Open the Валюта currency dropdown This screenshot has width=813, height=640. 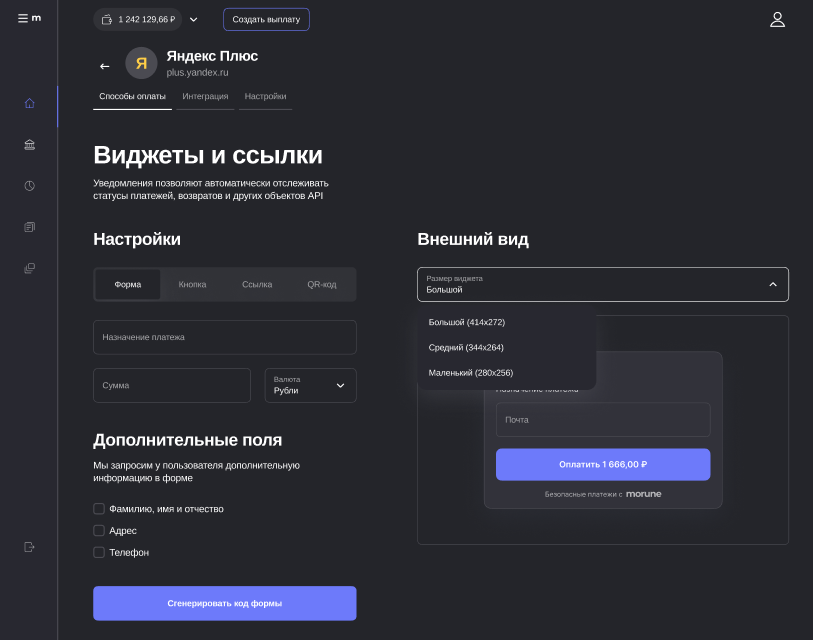[x=310, y=385]
